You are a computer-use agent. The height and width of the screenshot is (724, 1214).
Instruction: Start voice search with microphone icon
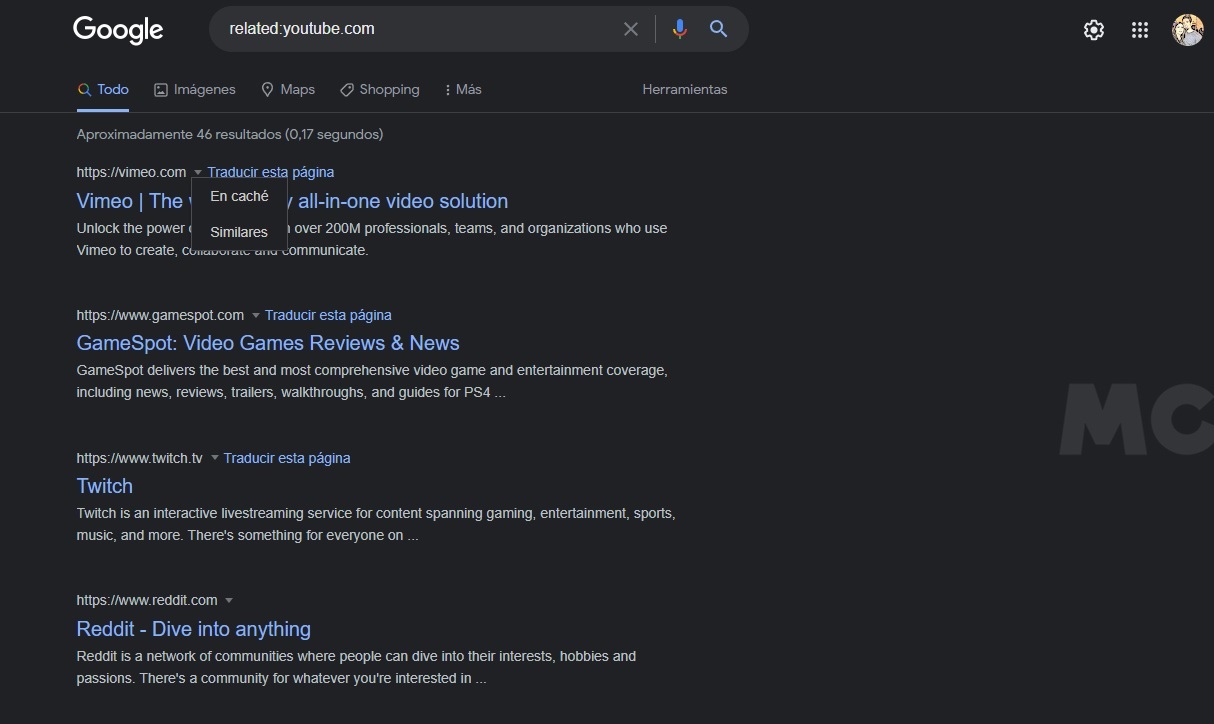point(680,29)
